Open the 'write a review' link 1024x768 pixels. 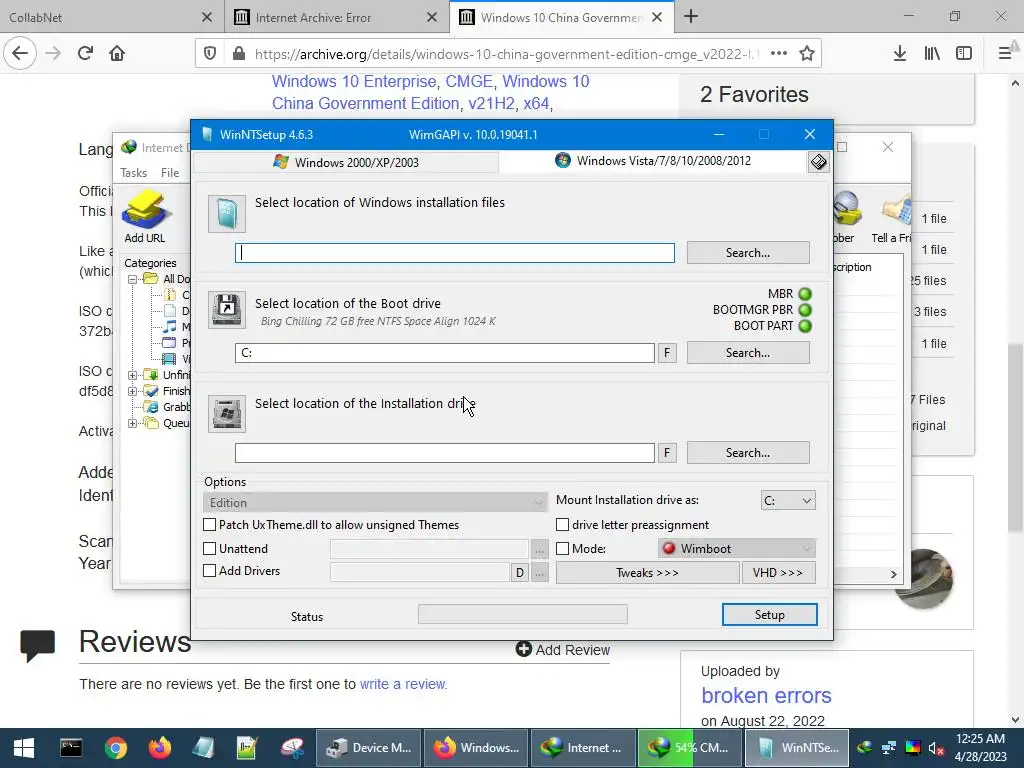click(x=403, y=684)
